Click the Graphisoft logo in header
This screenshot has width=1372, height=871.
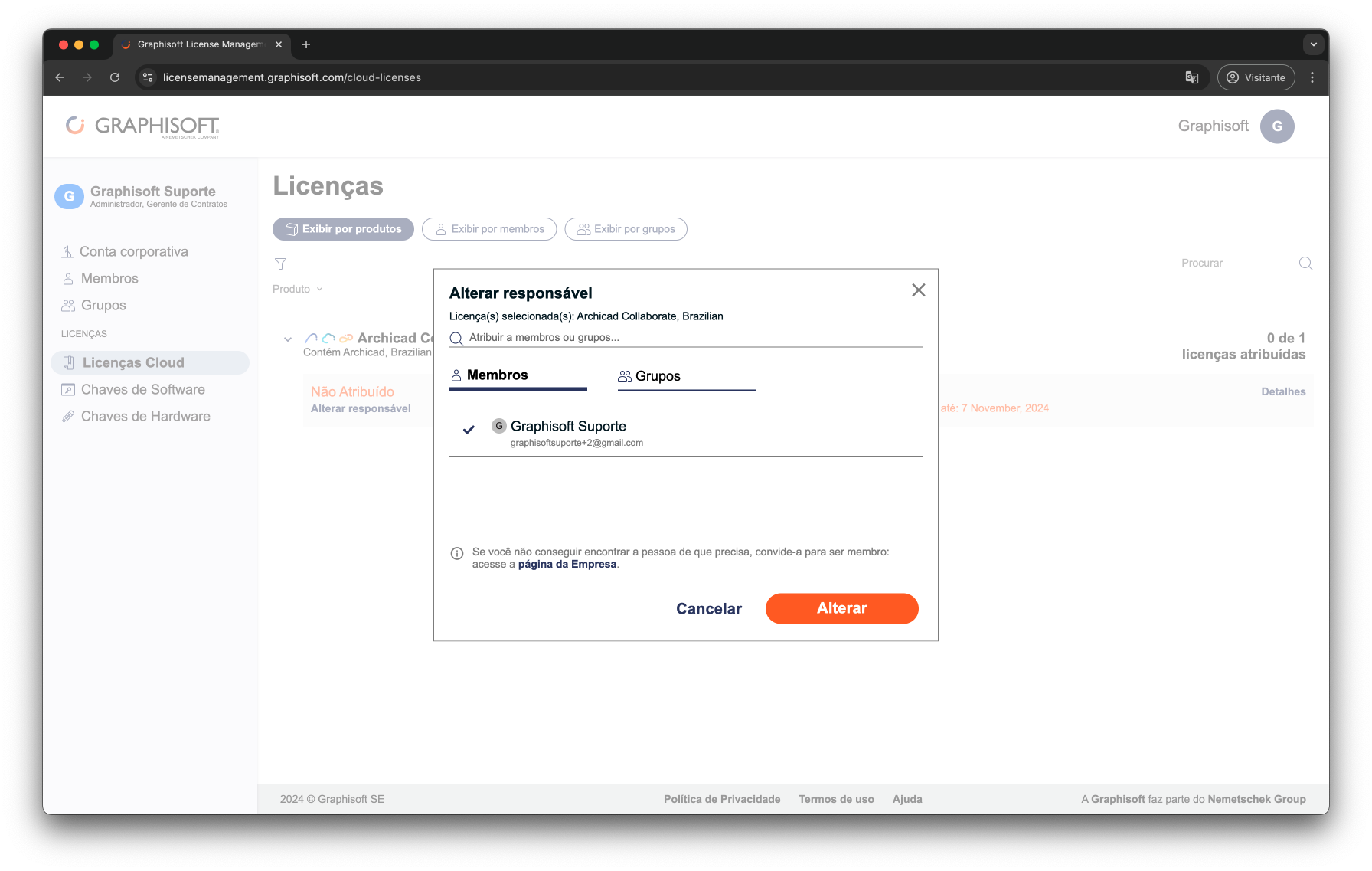coord(143,126)
